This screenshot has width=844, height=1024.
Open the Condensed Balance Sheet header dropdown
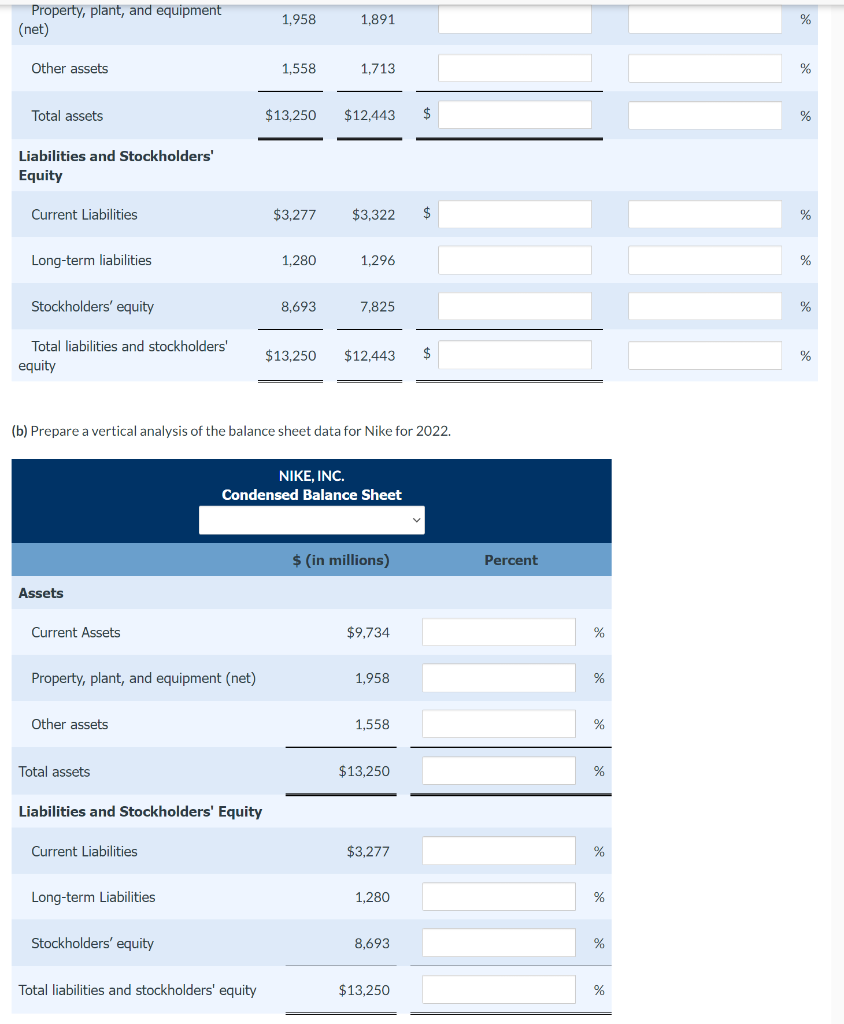tap(311, 520)
